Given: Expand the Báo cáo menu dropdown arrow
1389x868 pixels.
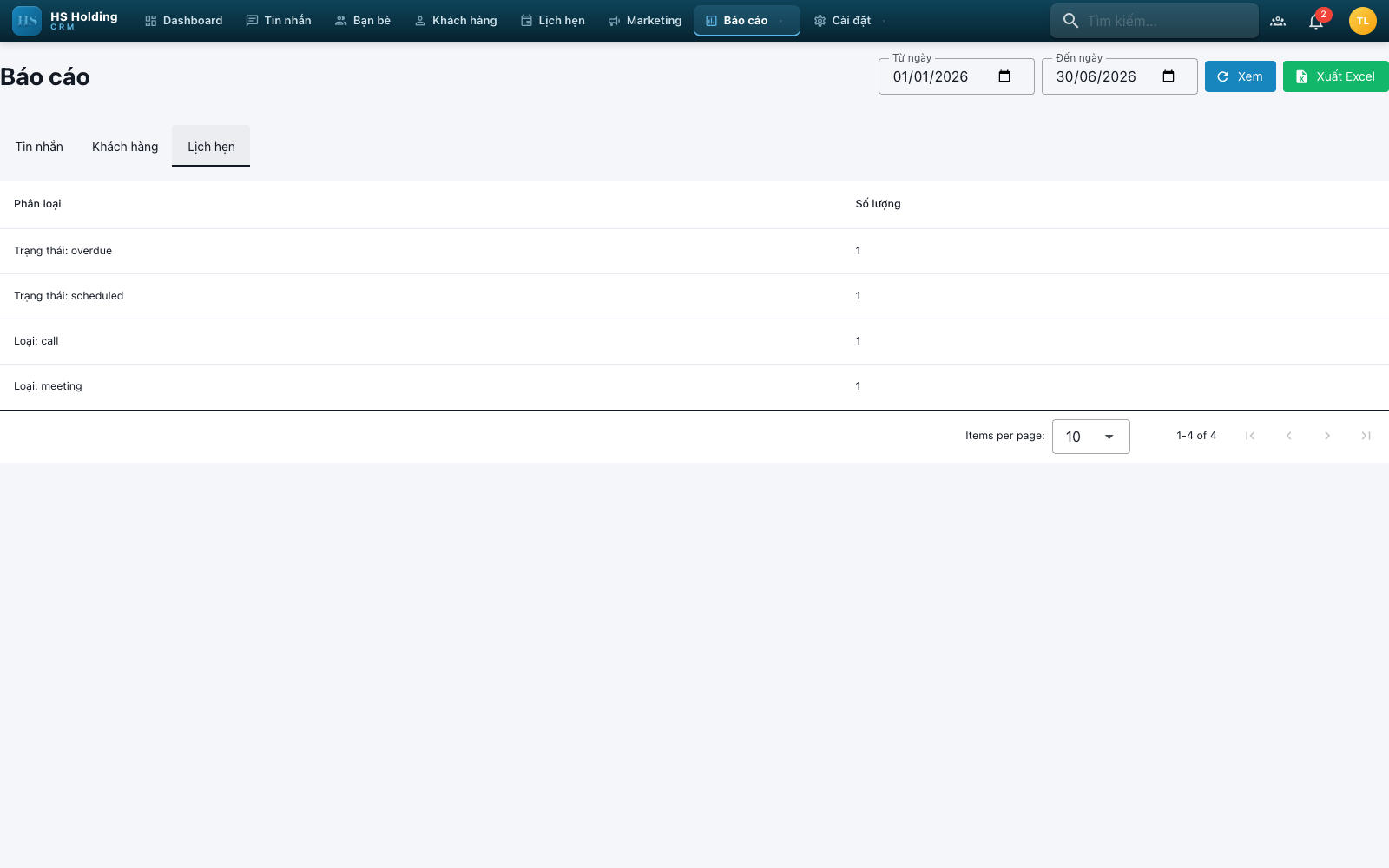Looking at the screenshot, I should tap(781, 21).
